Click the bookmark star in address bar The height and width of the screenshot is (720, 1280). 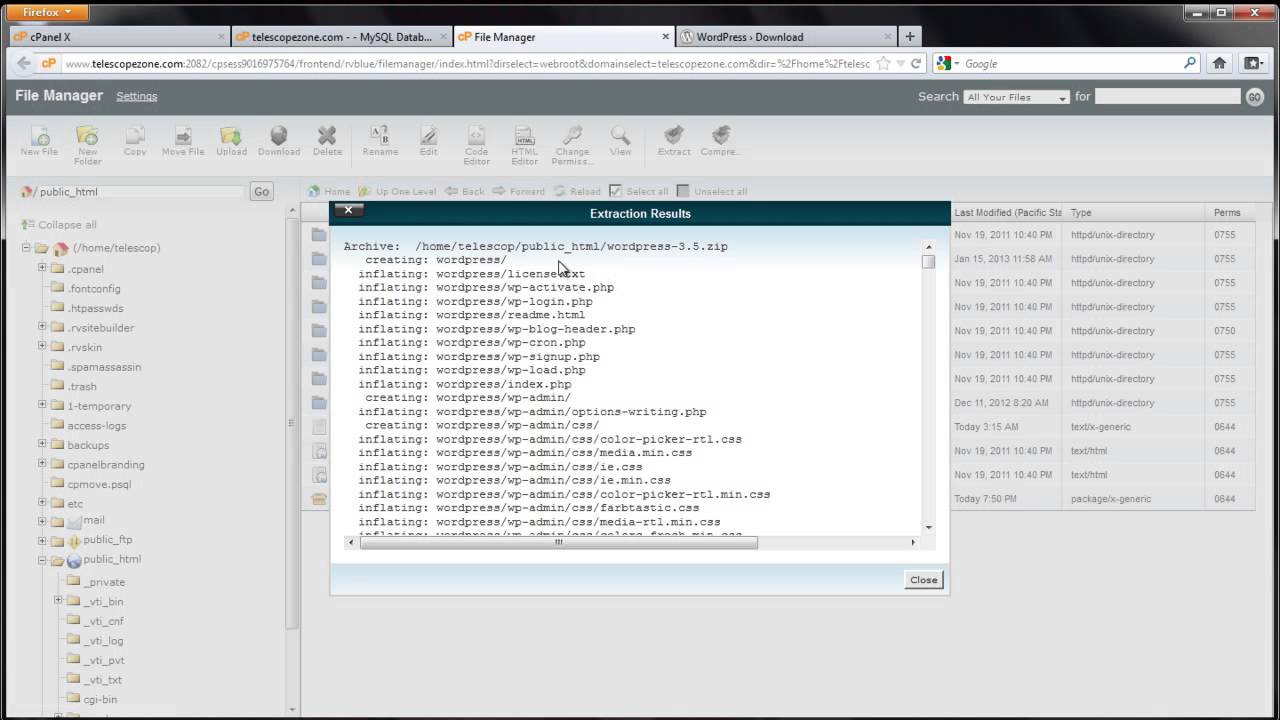(x=883, y=63)
